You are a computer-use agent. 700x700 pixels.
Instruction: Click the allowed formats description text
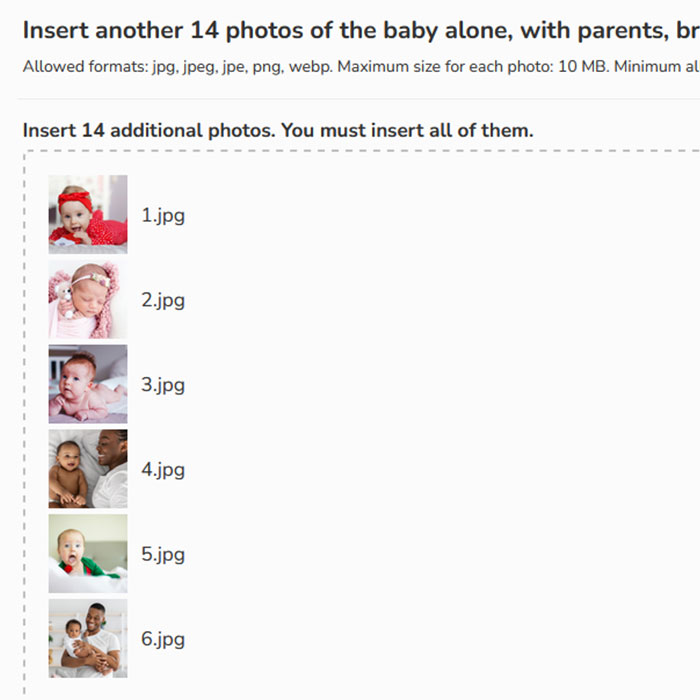click(x=361, y=67)
